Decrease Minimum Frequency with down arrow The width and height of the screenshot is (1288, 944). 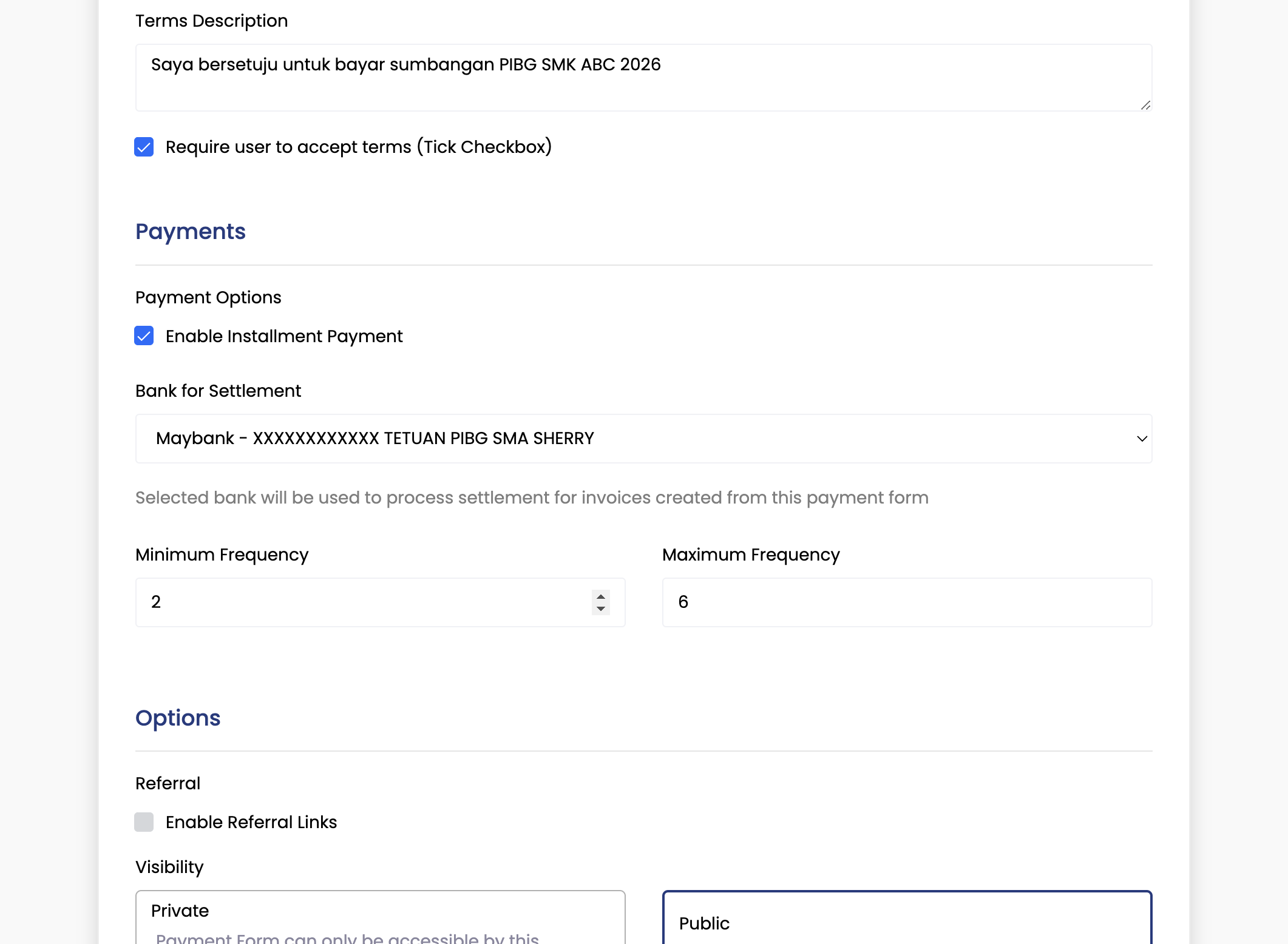[x=601, y=609]
